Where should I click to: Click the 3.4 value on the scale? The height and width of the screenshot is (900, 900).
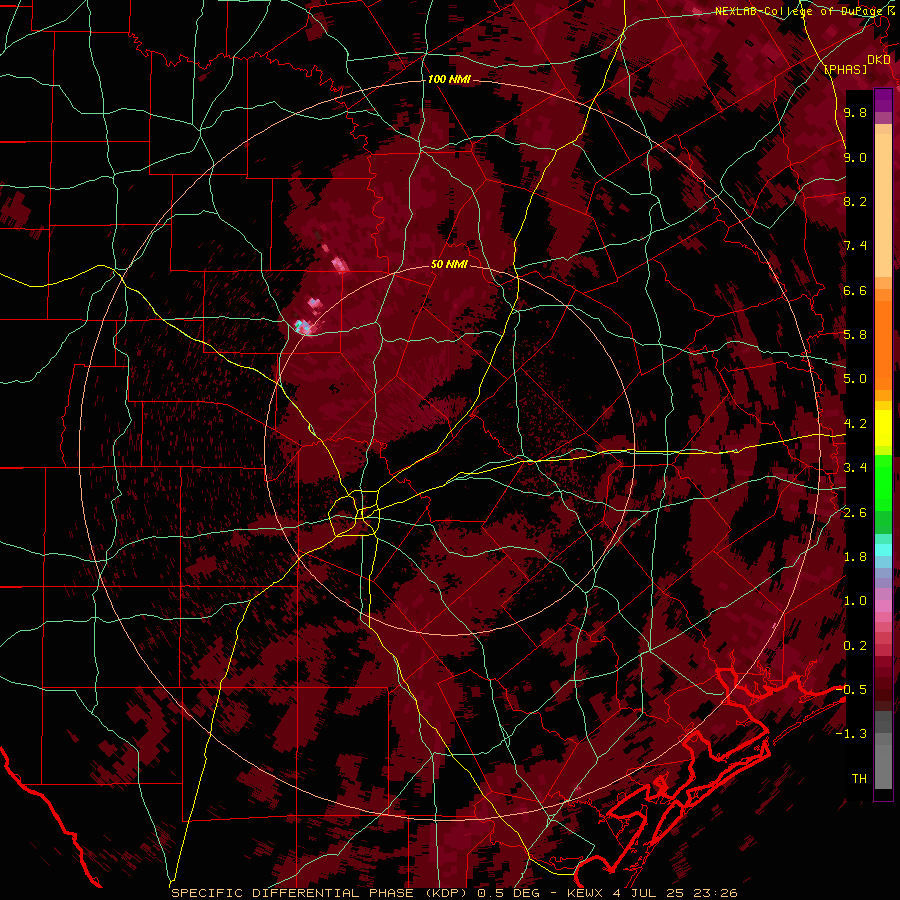[x=855, y=468]
